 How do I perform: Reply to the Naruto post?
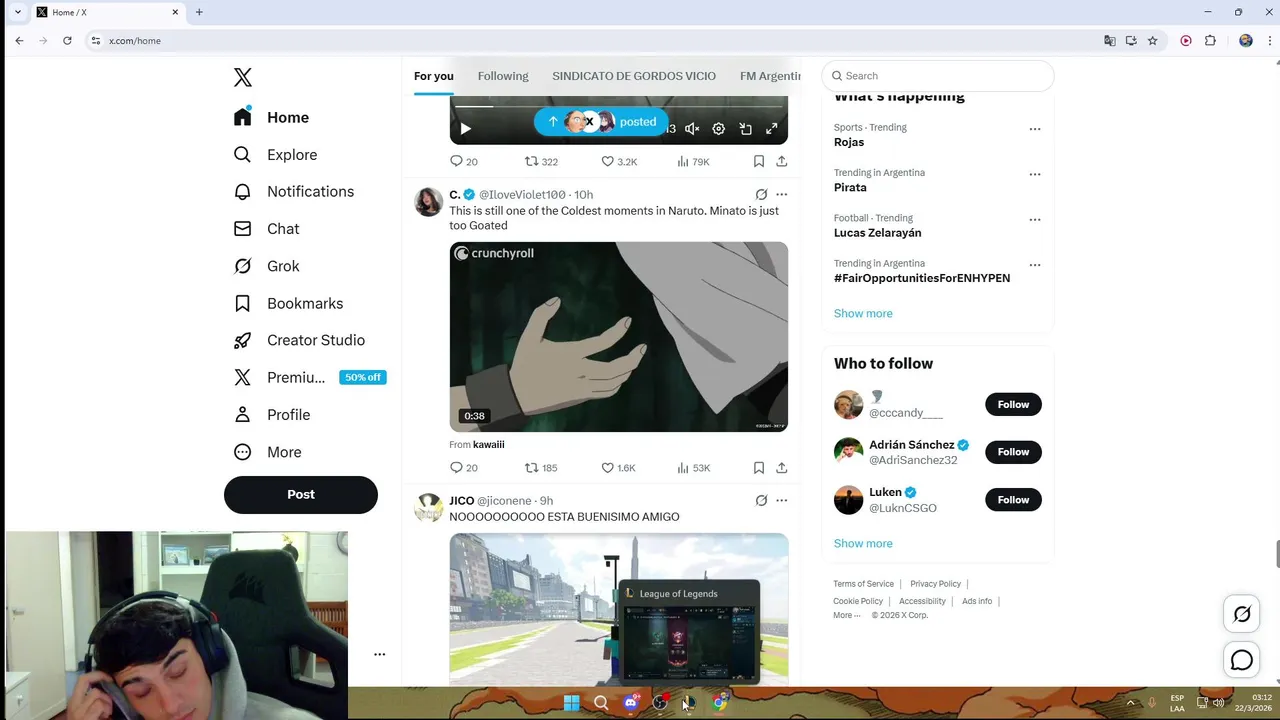tap(463, 468)
